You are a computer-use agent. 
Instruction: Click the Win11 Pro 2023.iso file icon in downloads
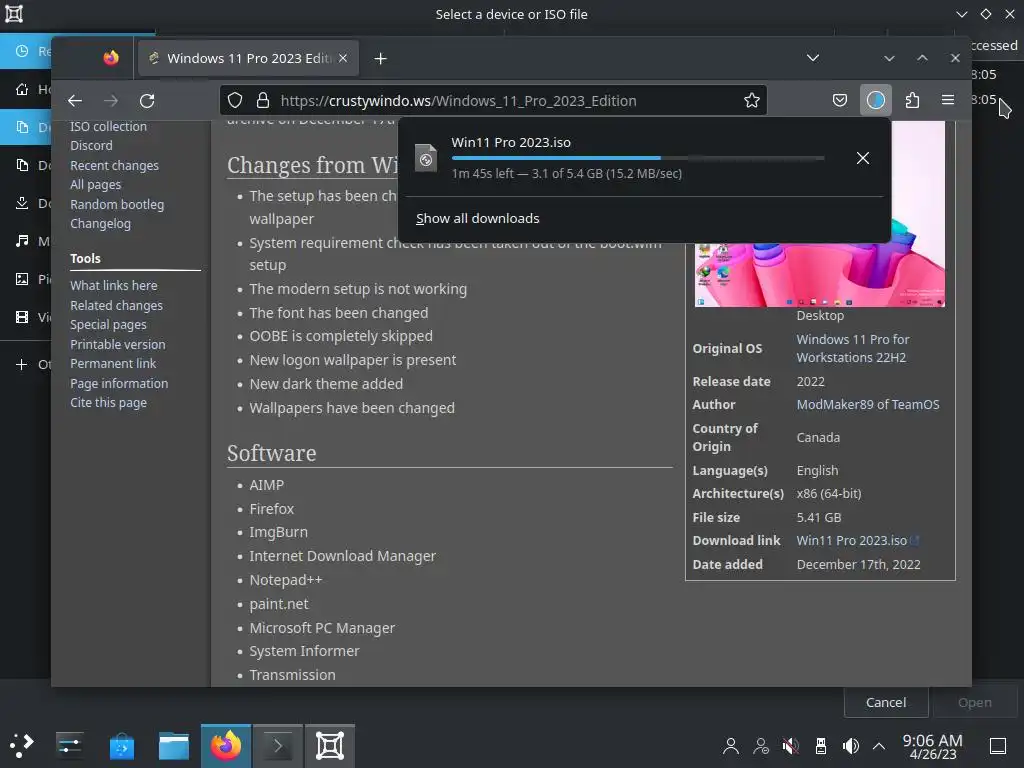(x=426, y=158)
